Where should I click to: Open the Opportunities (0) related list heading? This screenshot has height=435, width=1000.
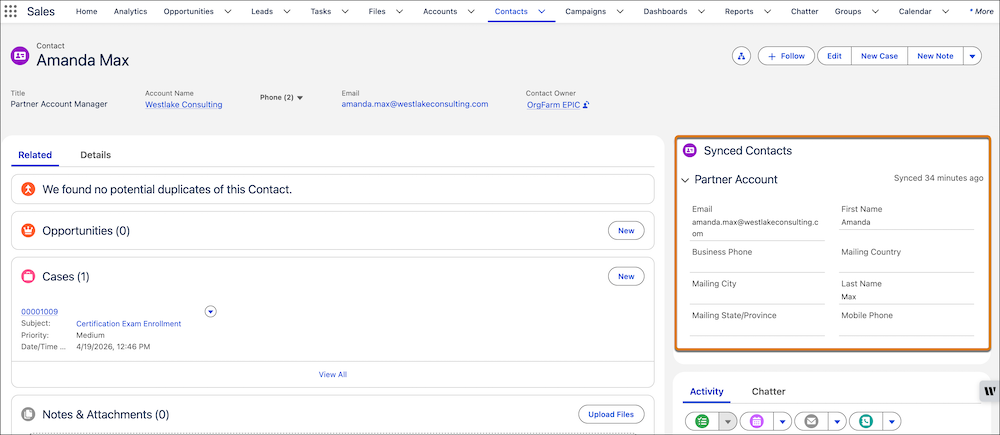point(86,231)
